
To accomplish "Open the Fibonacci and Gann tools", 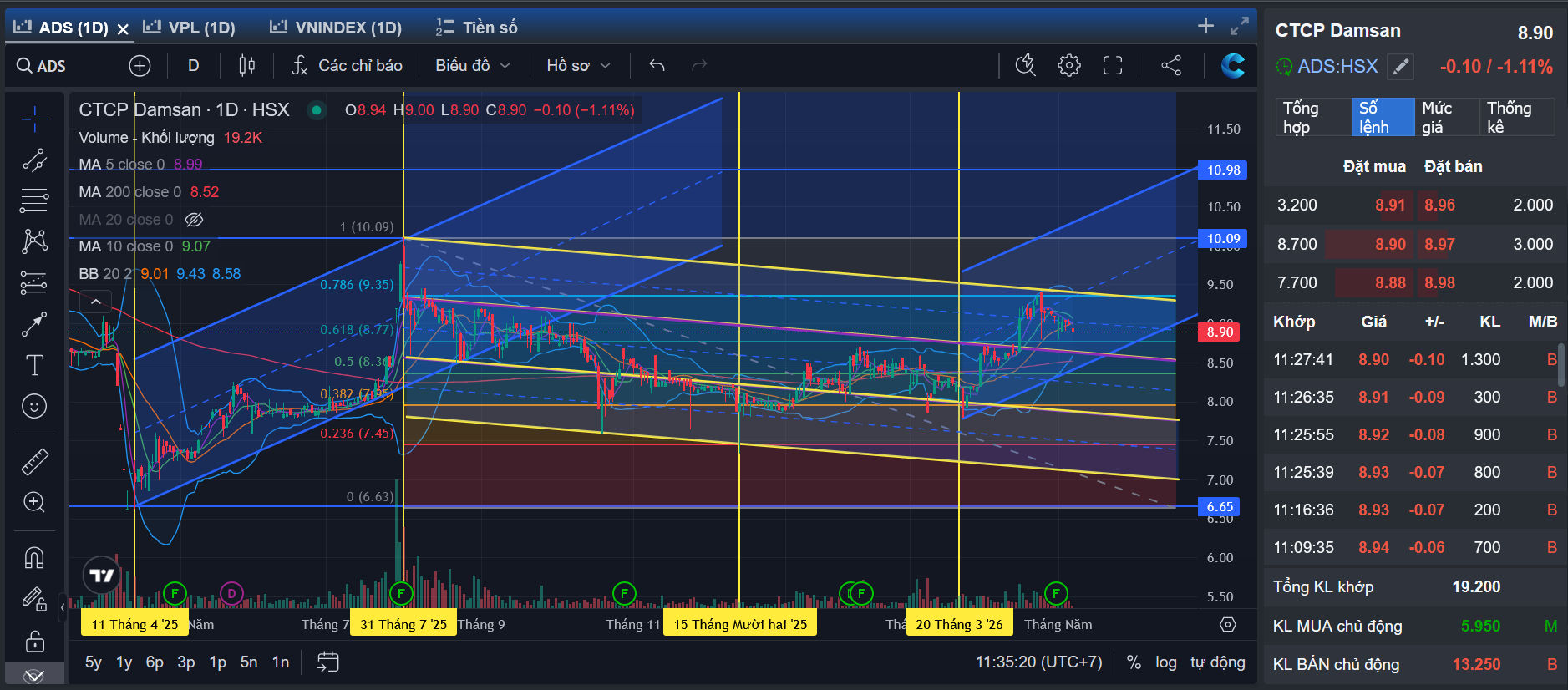I will 34,200.
